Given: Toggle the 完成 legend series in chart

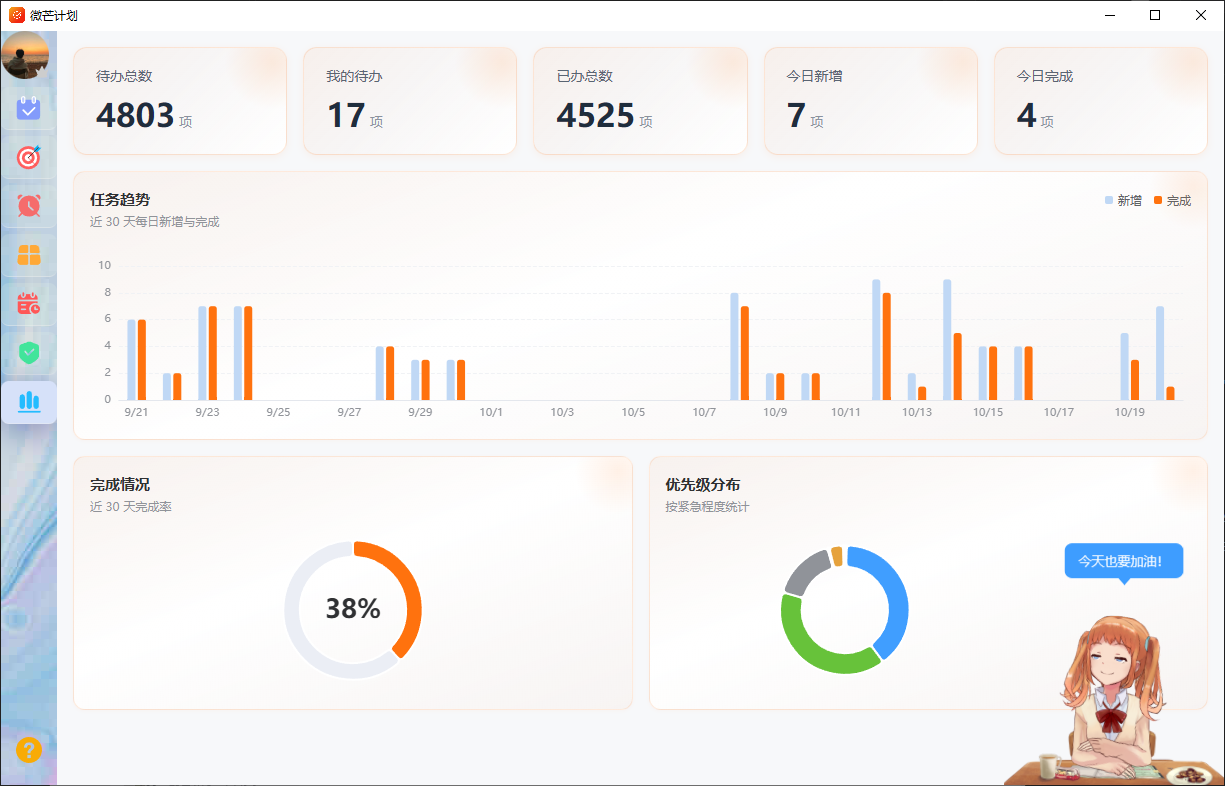Looking at the screenshot, I should pyautogui.click(x=1172, y=201).
